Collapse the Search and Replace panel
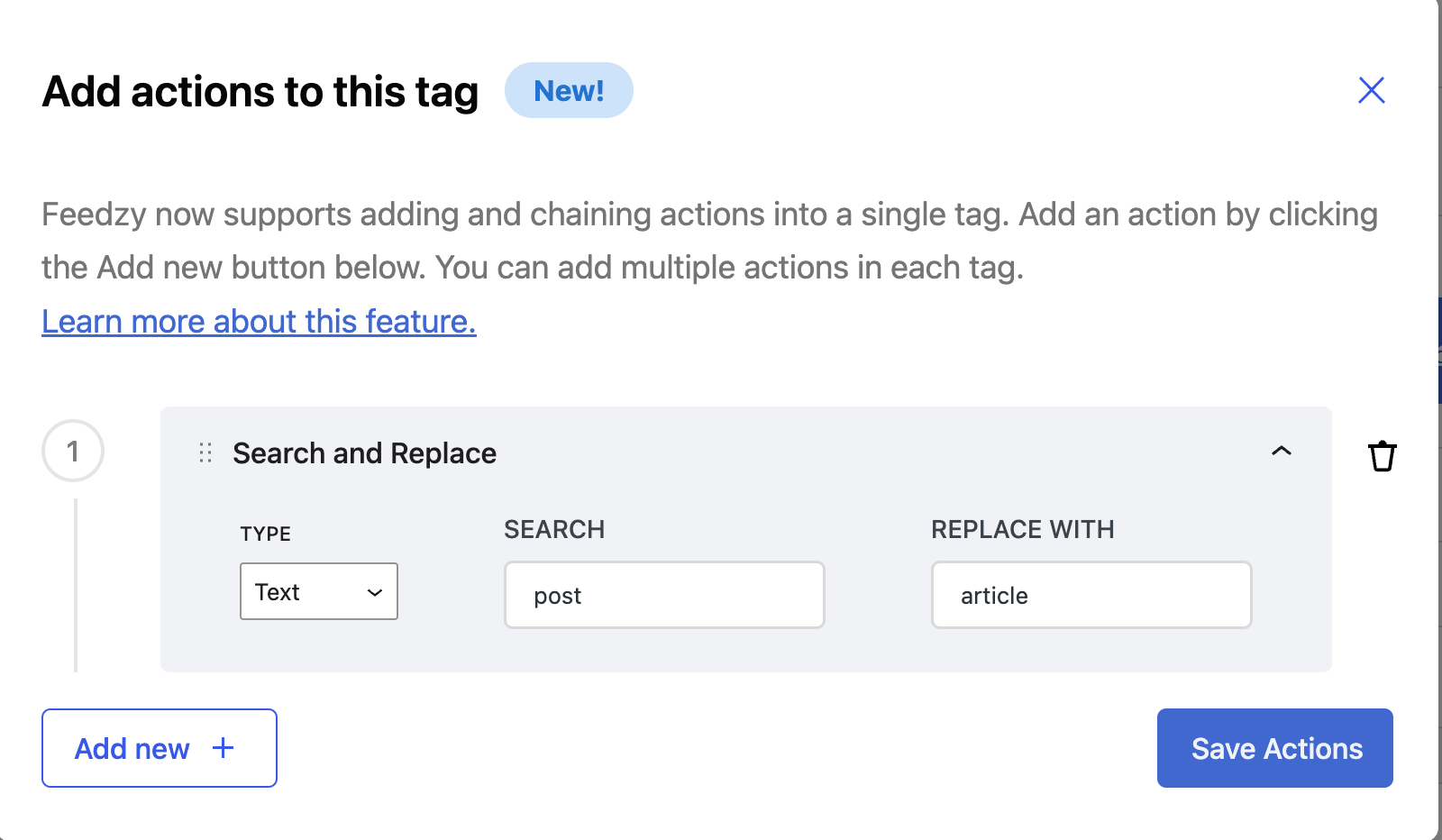The height and width of the screenshot is (840, 1442). pos(1281,452)
